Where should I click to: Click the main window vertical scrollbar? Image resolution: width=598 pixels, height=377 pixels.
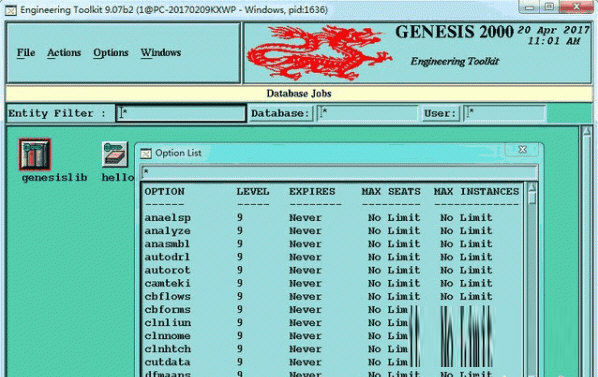587,252
